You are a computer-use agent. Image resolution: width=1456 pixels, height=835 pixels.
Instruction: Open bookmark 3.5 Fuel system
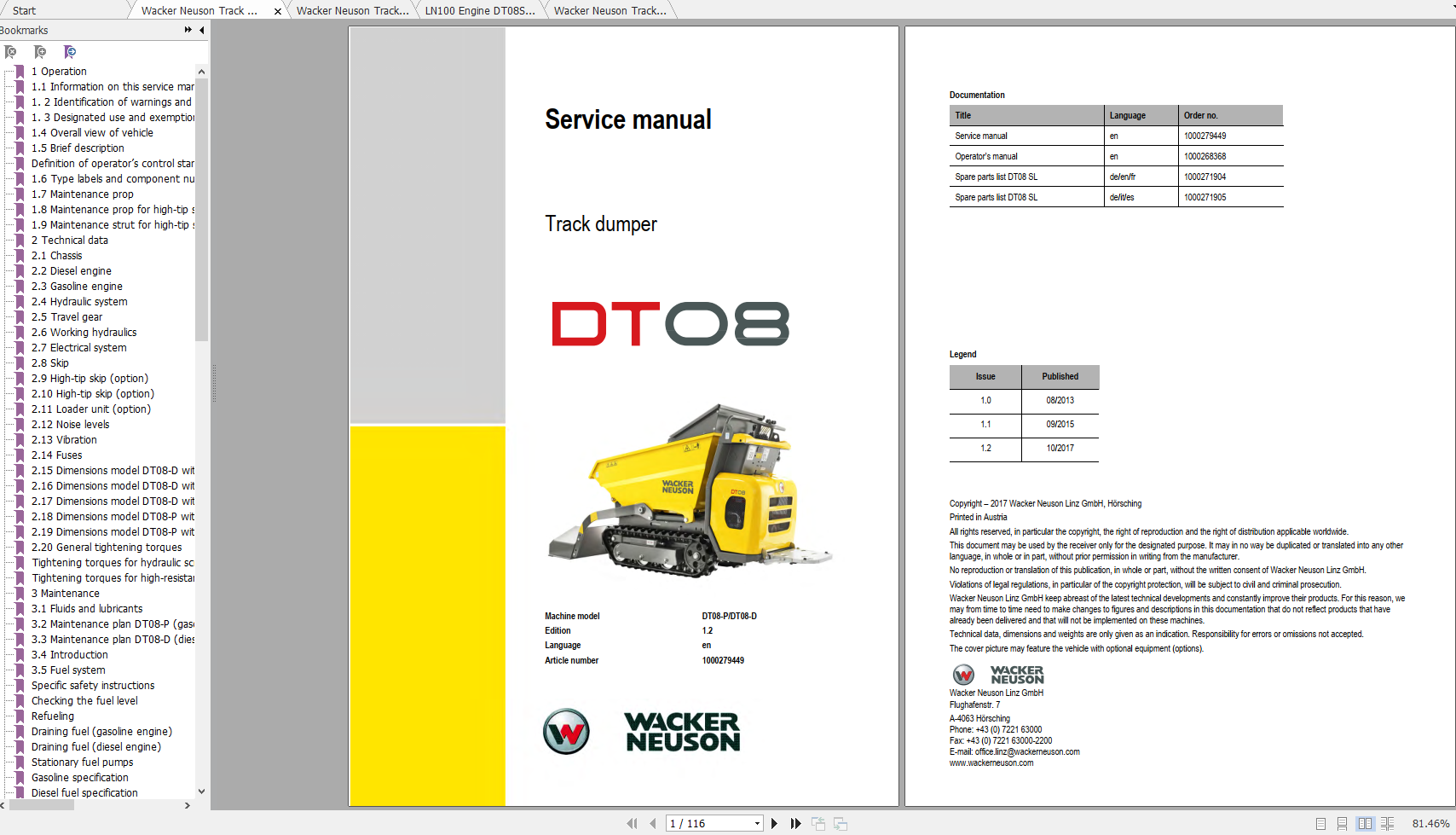pos(68,670)
